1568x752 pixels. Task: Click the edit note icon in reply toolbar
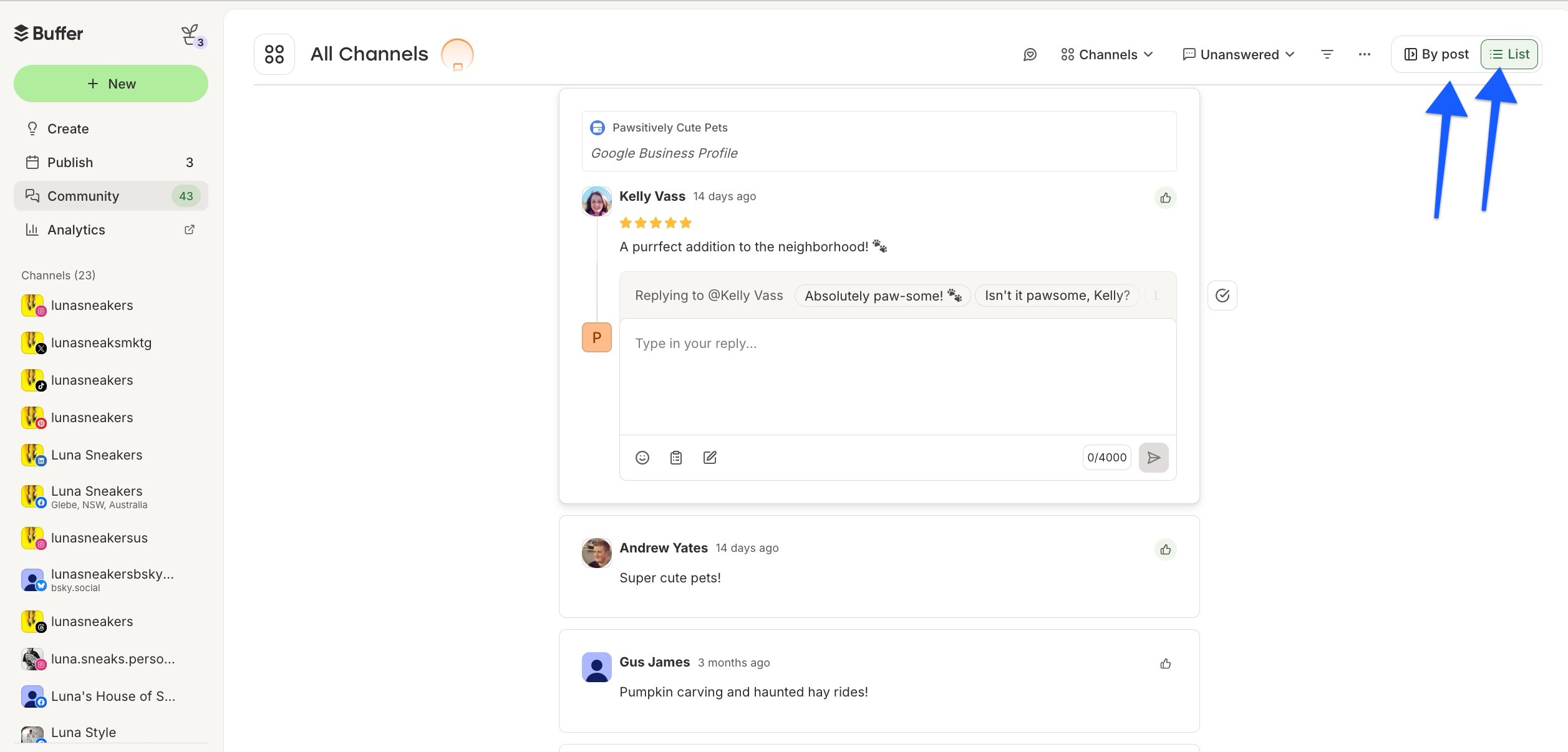(x=710, y=458)
